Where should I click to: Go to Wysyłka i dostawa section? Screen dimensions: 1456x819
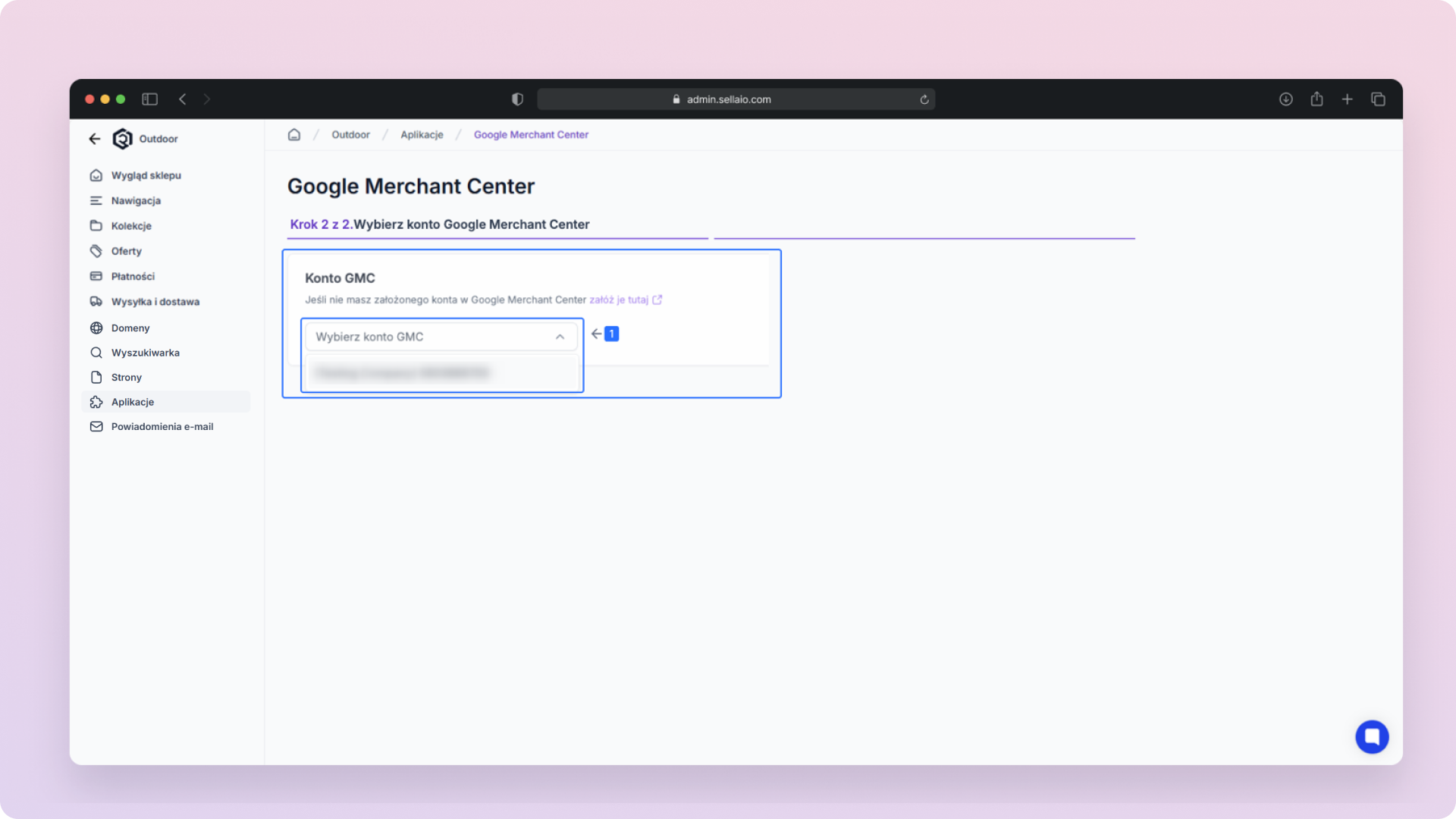click(x=155, y=302)
